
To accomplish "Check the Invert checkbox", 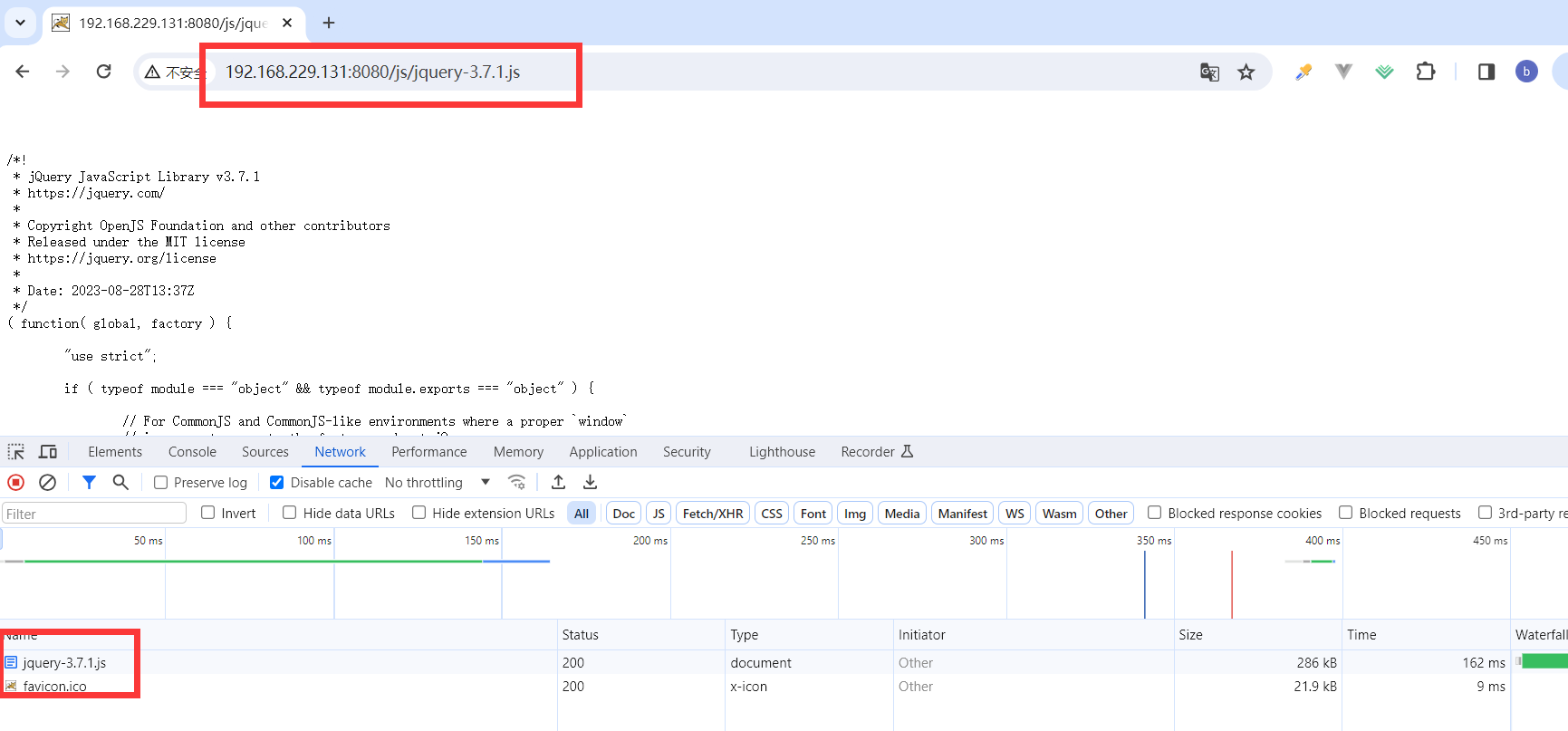I will (x=207, y=513).
